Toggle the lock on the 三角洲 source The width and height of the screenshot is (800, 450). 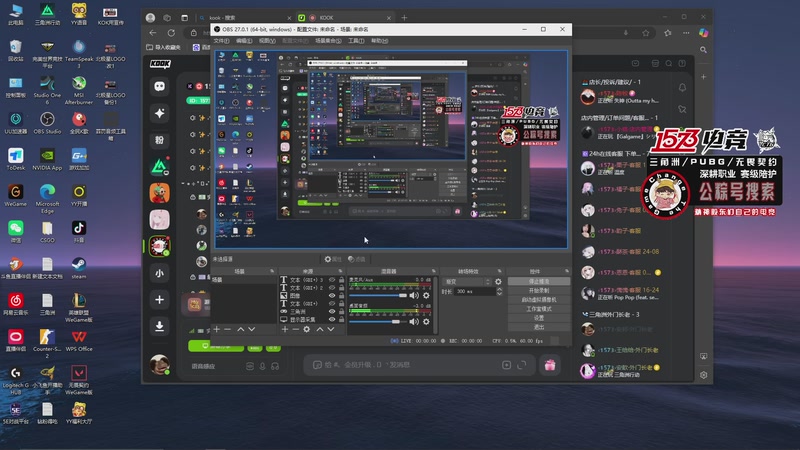coord(341,311)
